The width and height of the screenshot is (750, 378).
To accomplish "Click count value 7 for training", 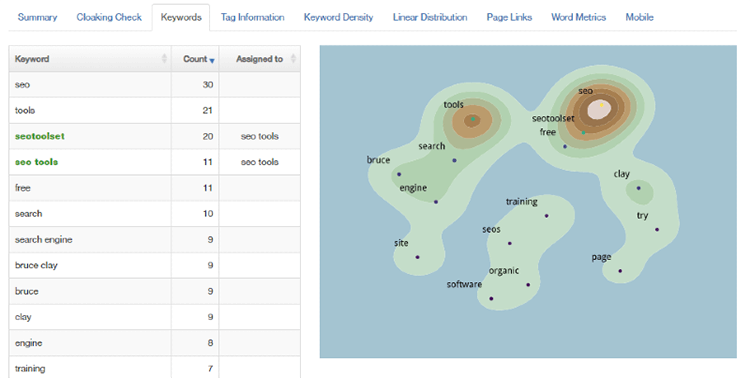I will click(x=210, y=368).
